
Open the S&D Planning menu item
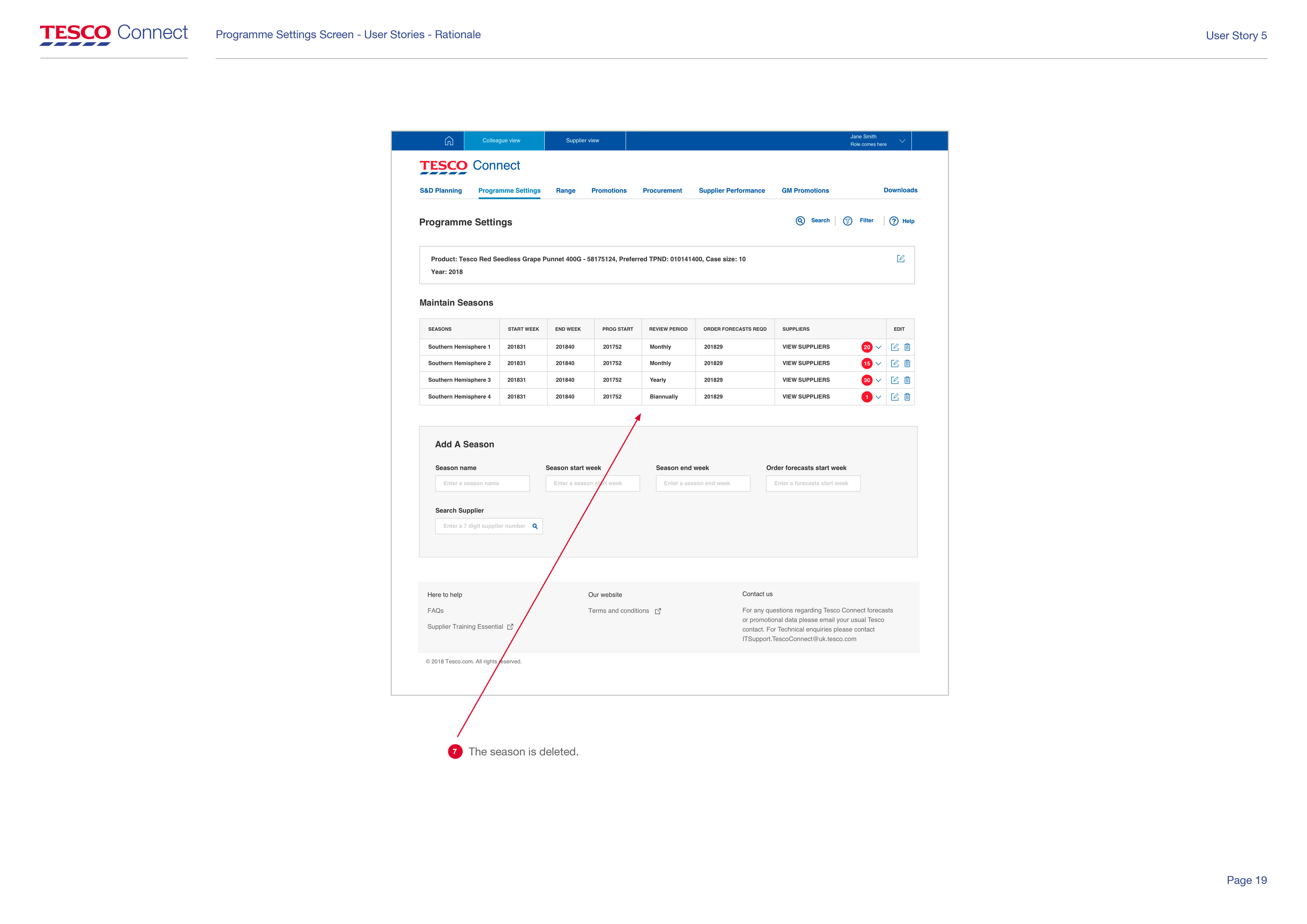pyautogui.click(x=440, y=191)
